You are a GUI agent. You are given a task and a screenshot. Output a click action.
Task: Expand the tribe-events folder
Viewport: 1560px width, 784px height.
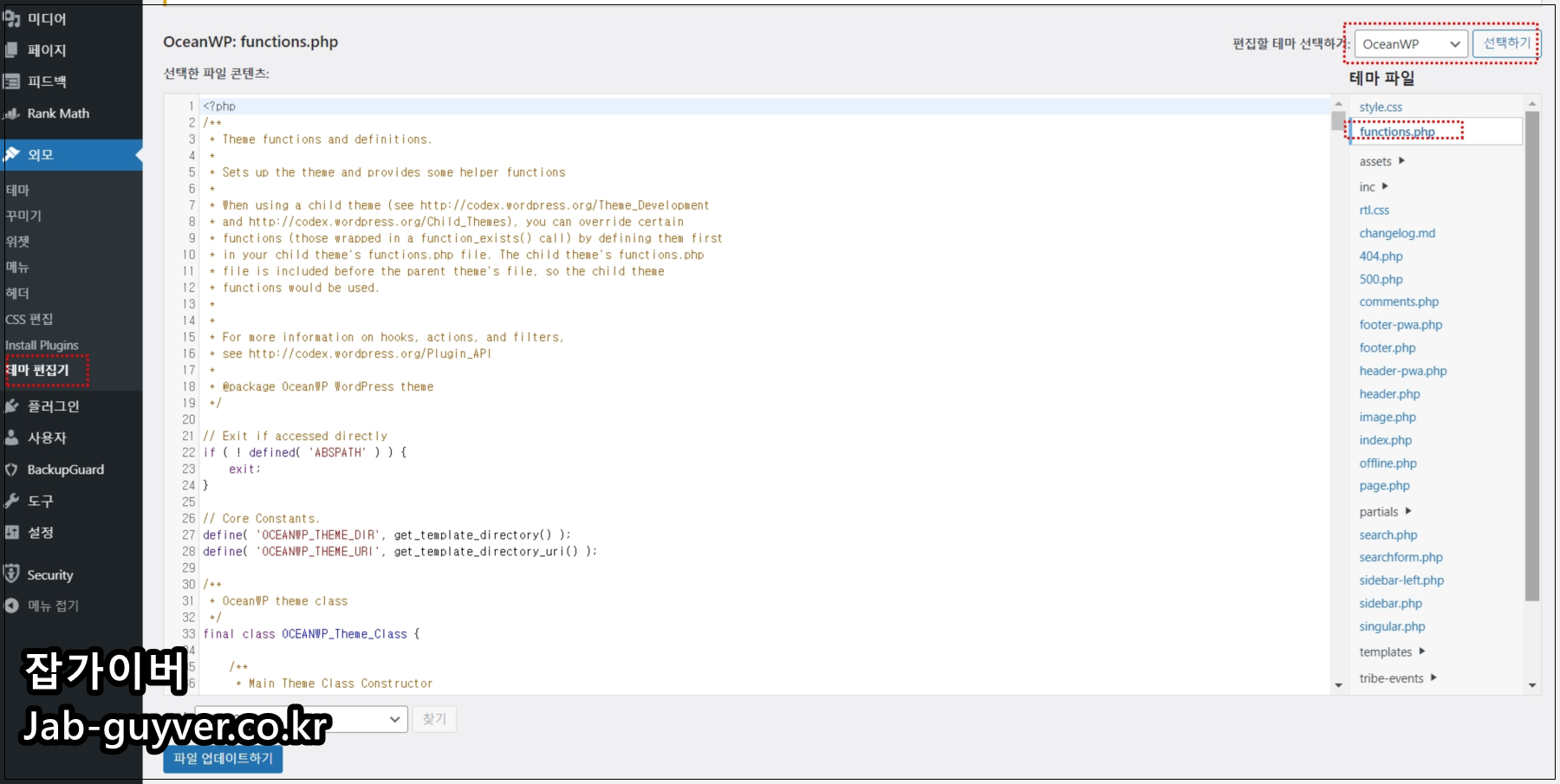pyautogui.click(x=1398, y=677)
